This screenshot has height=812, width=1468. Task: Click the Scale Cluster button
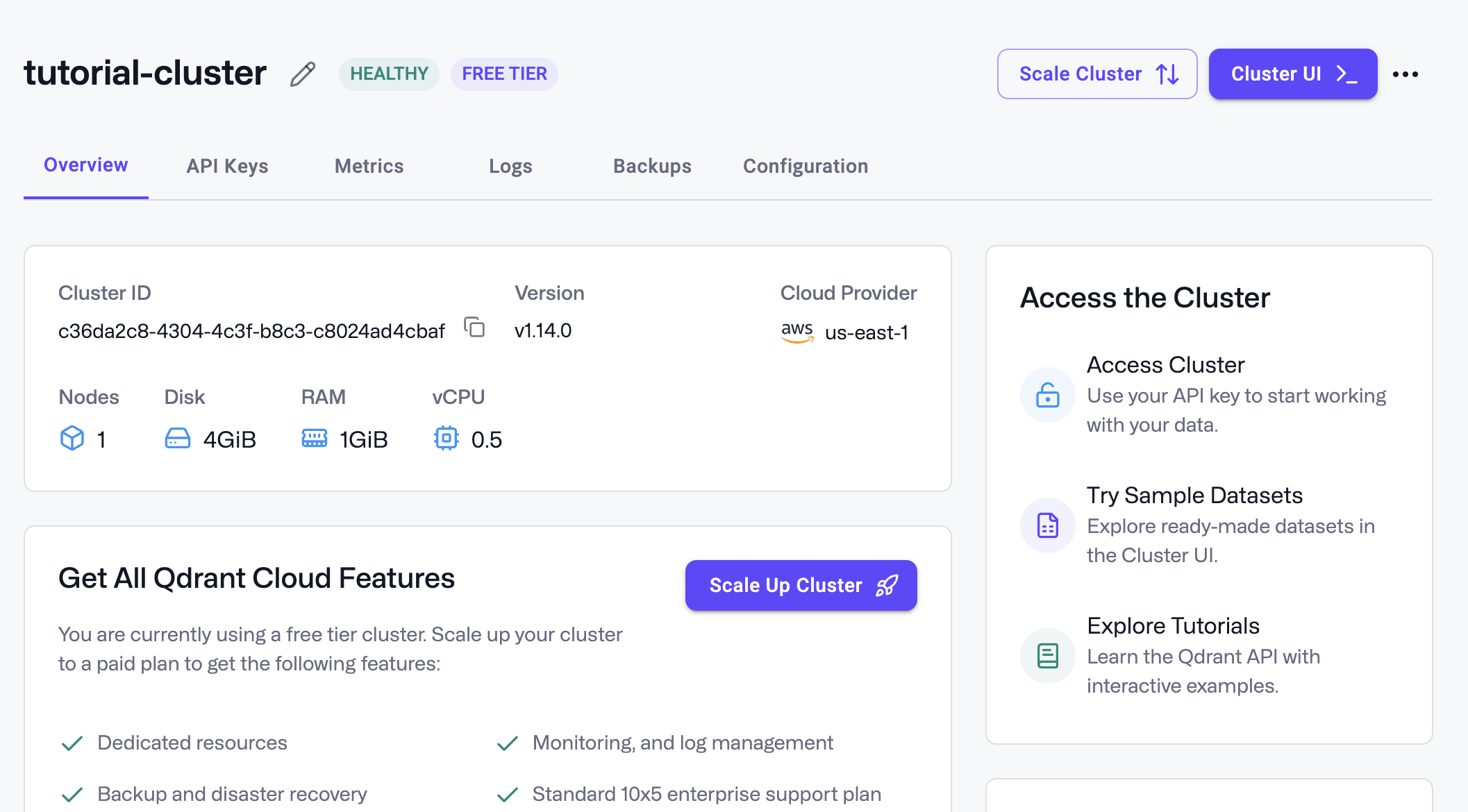(x=1096, y=74)
